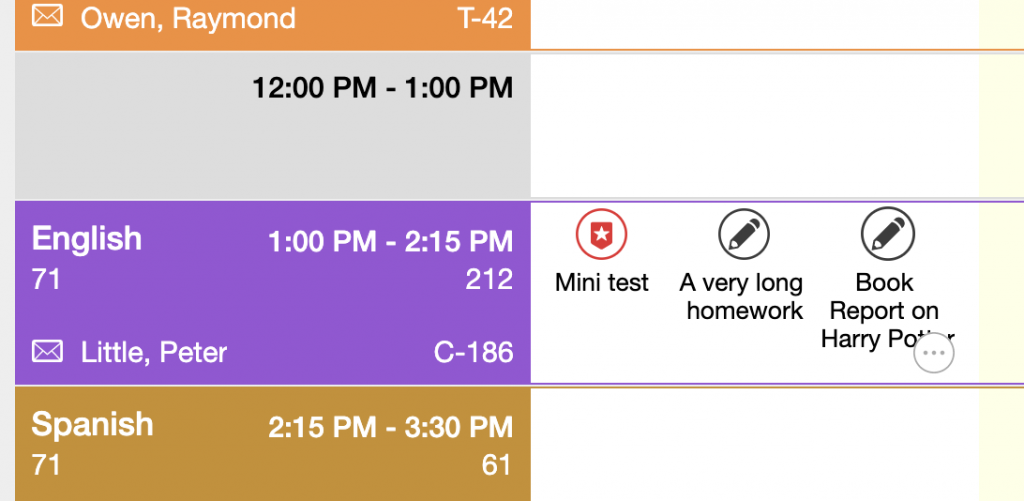The image size is (1024, 501).
Task: Expand more assignments with the ellipsis button
Action: (x=934, y=353)
